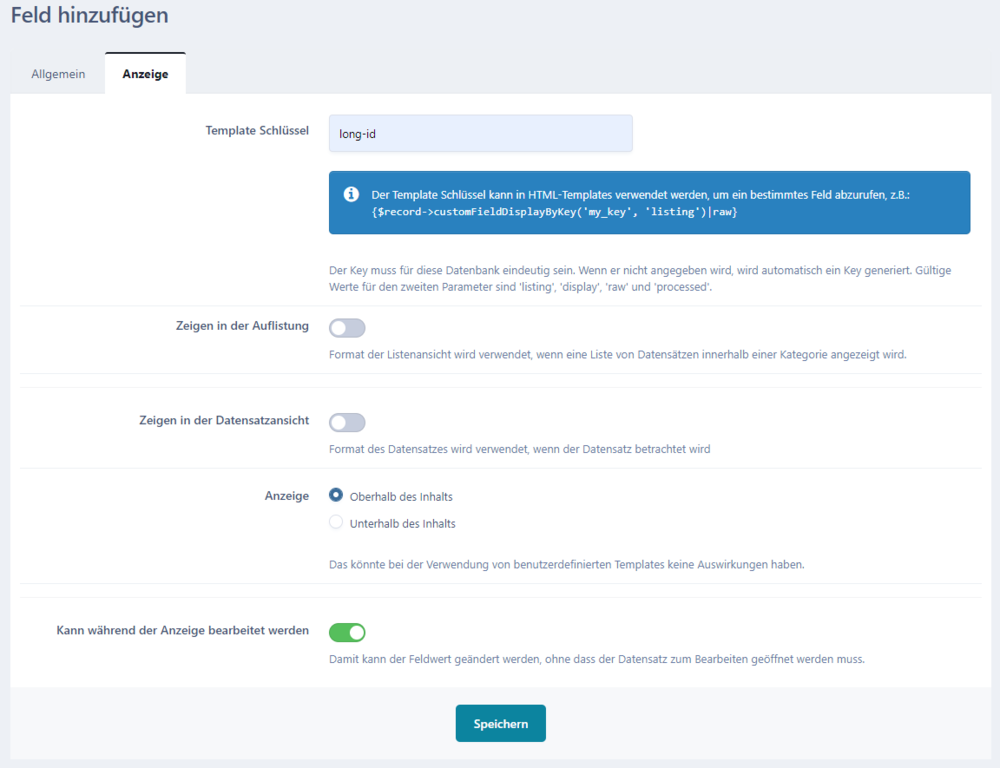Click the Kann während der Anzeige bearbeitet label
The height and width of the screenshot is (768, 1000).
point(183,631)
